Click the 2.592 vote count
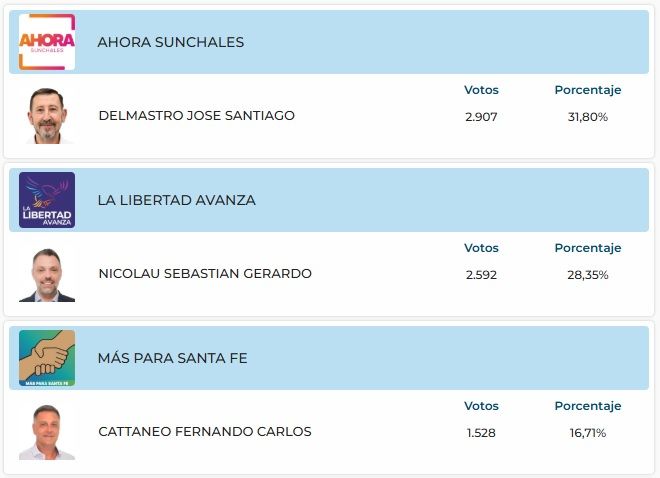Screen dimensions: 660x478 point(481,275)
